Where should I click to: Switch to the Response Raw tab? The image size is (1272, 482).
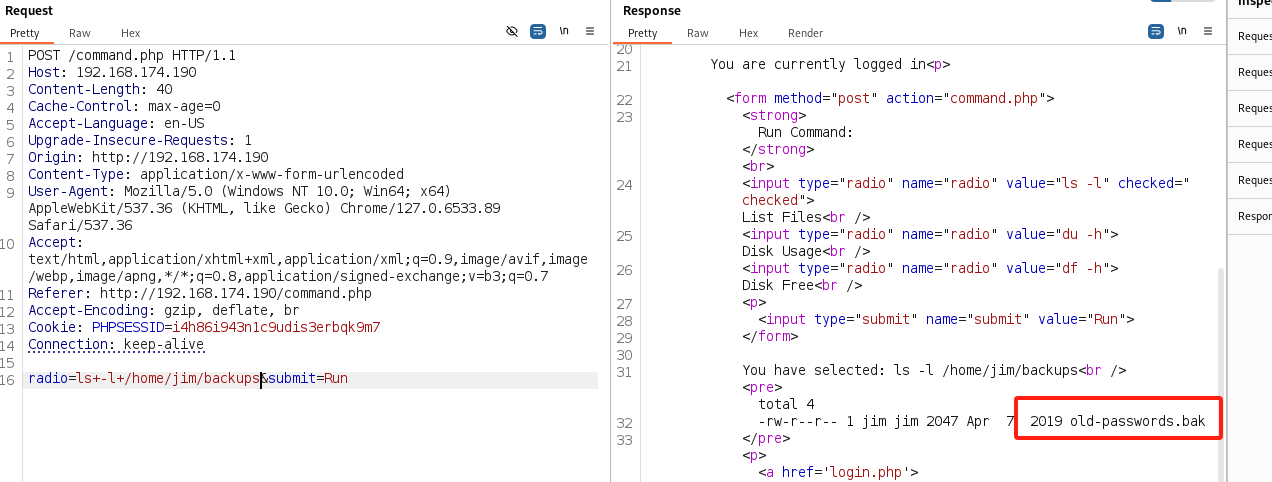698,33
